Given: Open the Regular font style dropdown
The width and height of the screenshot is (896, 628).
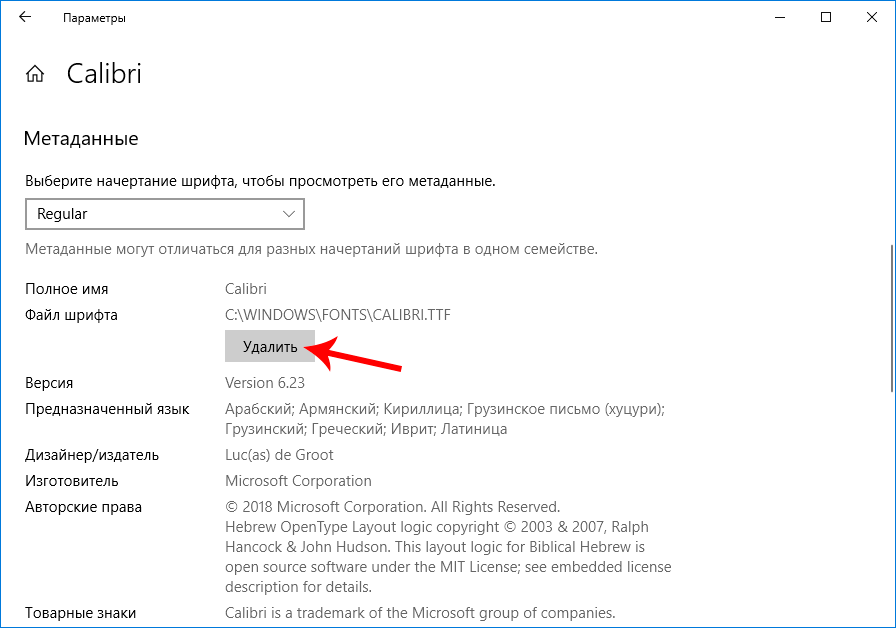Looking at the screenshot, I should (150, 214).
